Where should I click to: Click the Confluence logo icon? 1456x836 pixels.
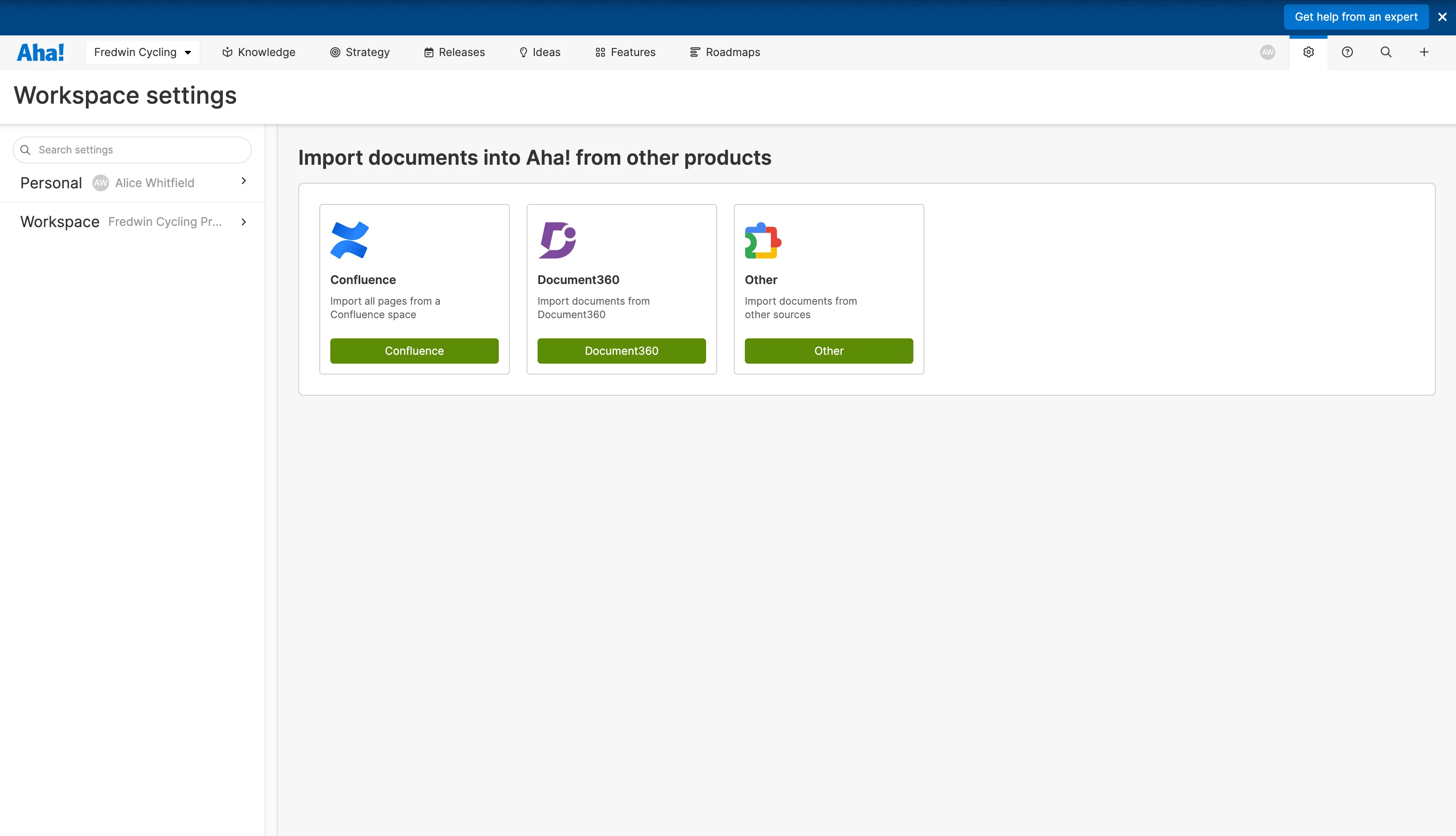point(350,240)
